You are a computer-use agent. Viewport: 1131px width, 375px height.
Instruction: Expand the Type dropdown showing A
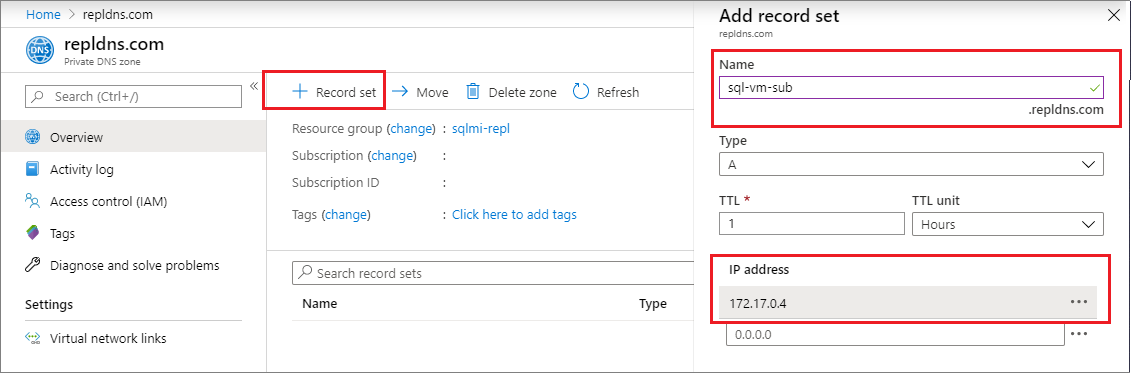click(x=911, y=164)
